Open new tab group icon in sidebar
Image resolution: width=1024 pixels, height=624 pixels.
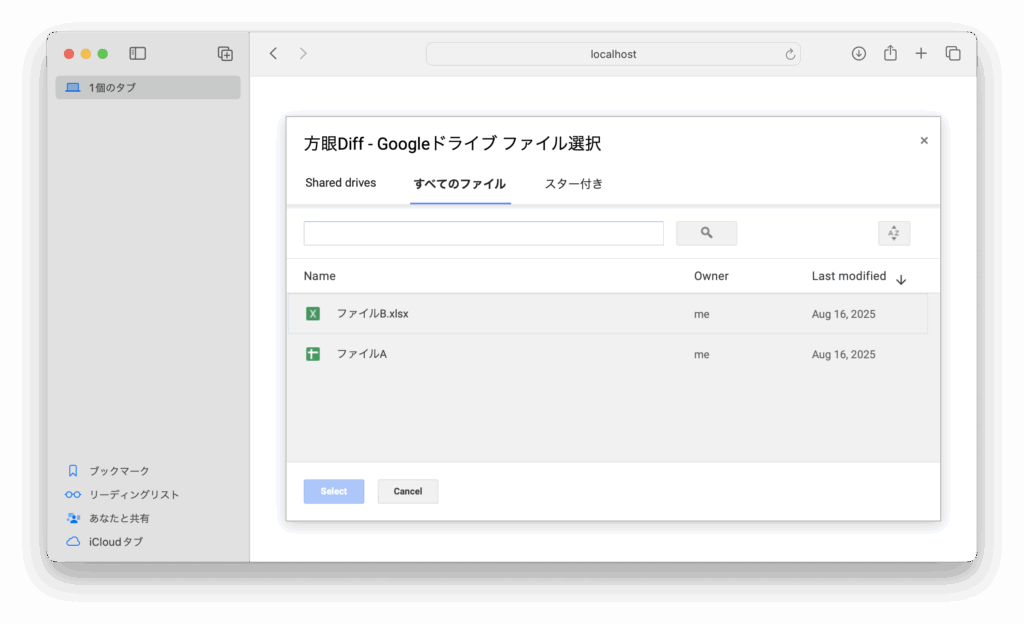[x=225, y=54]
